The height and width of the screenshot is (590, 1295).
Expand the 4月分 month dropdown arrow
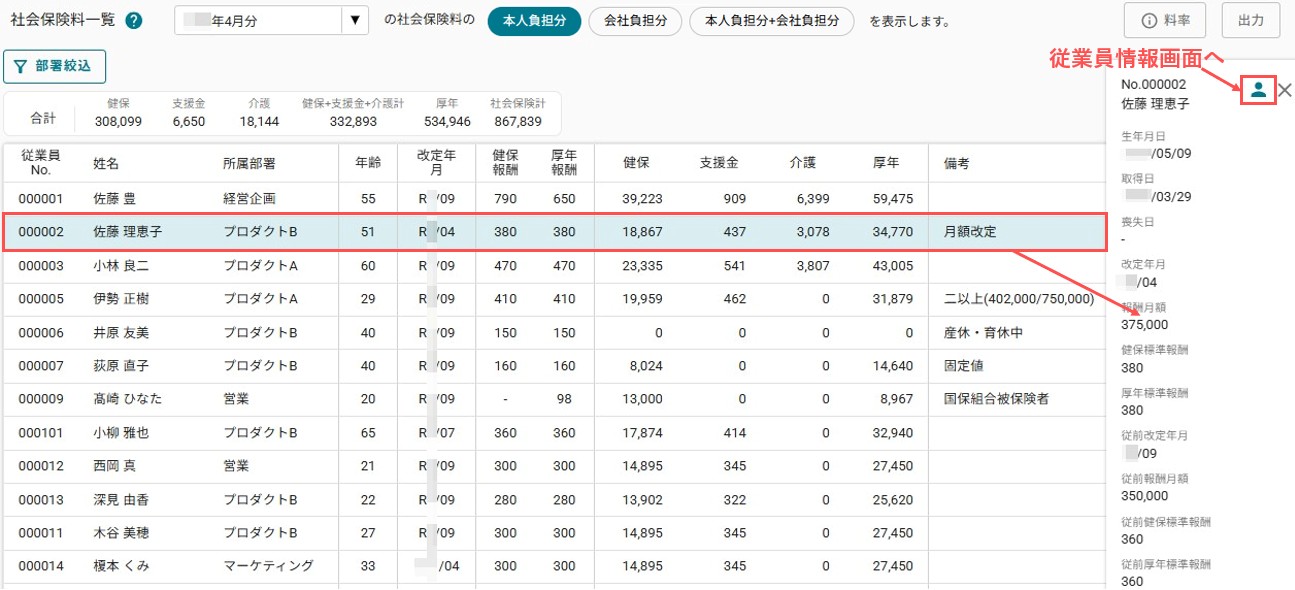(355, 20)
